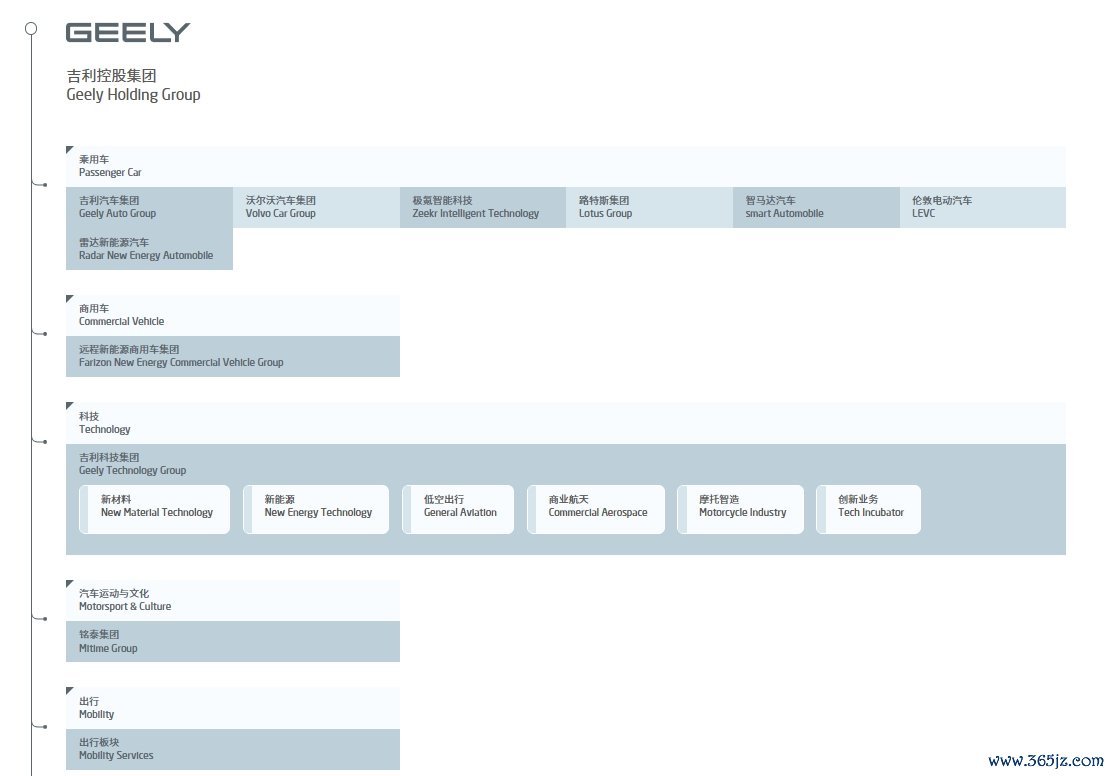This screenshot has height=776, width=1111.
Task: Click the timeline circle at top of line
Action: click(x=32, y=28)
